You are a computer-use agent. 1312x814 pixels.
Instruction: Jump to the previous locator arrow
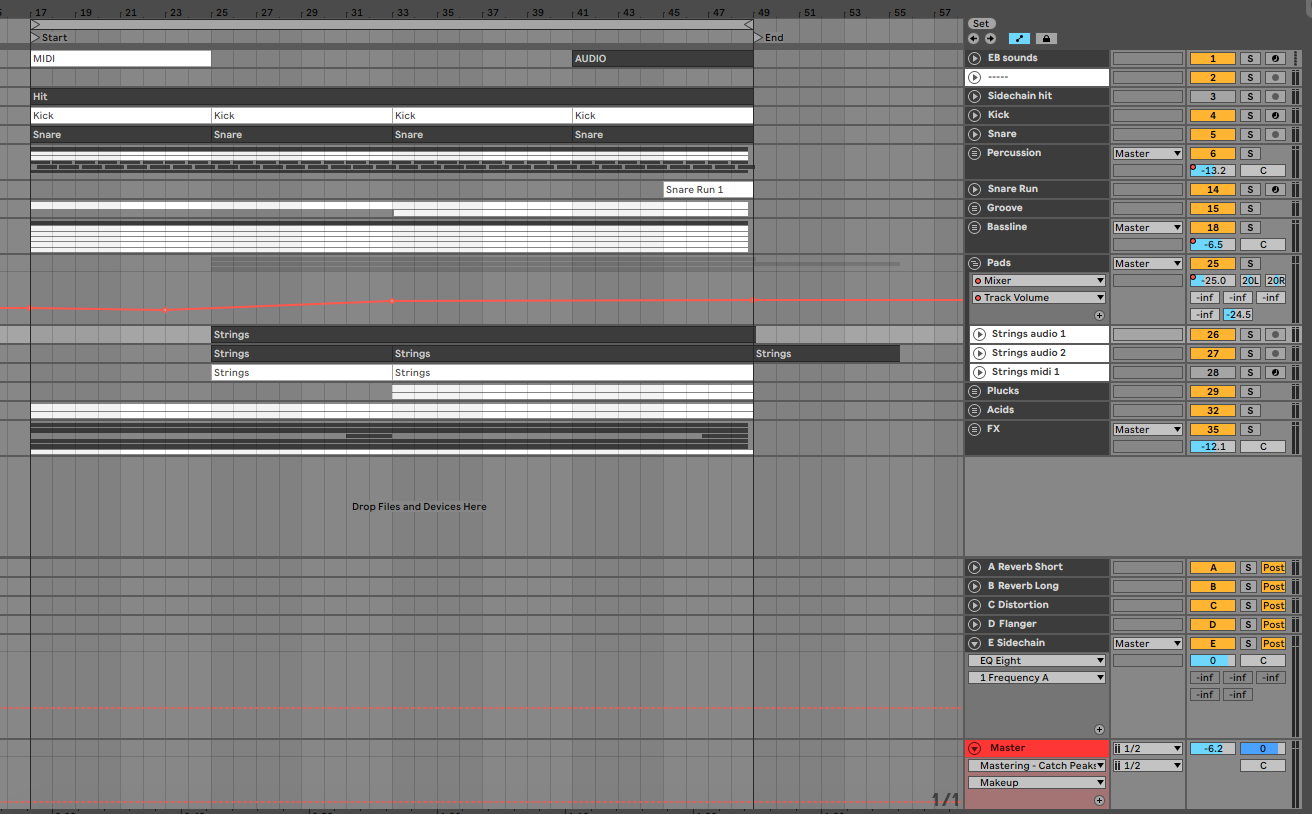click(975, 38)
